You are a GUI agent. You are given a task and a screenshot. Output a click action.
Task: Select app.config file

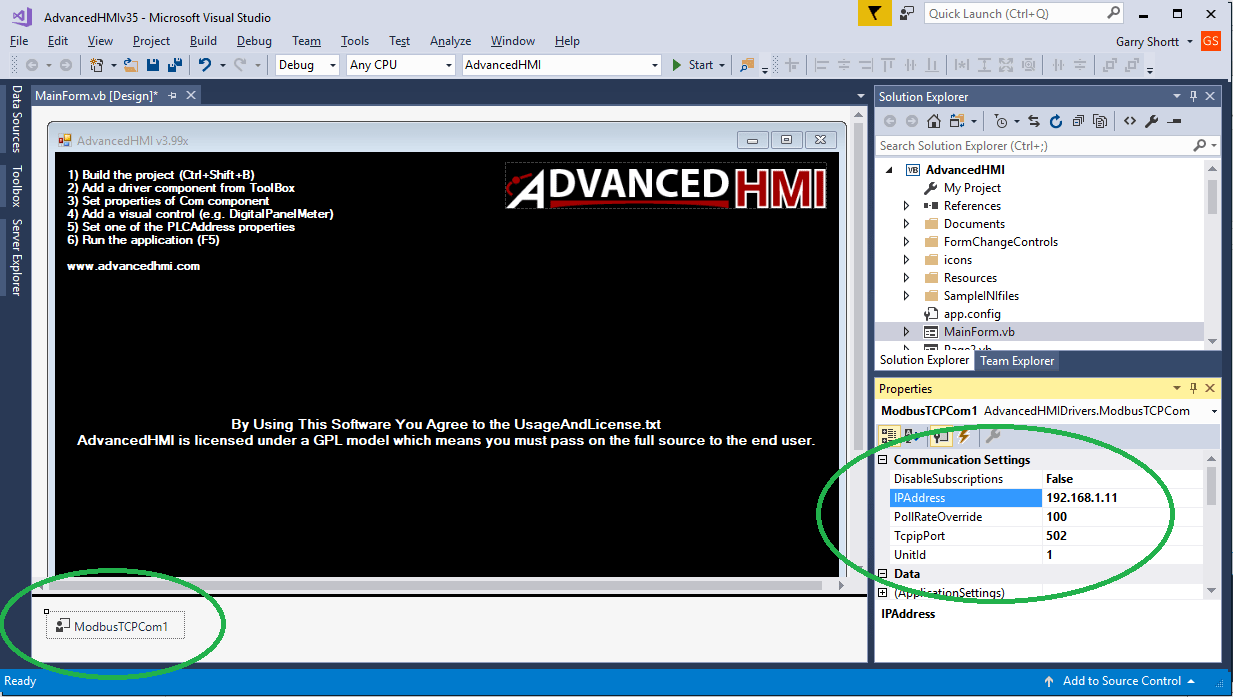(972, 314)
